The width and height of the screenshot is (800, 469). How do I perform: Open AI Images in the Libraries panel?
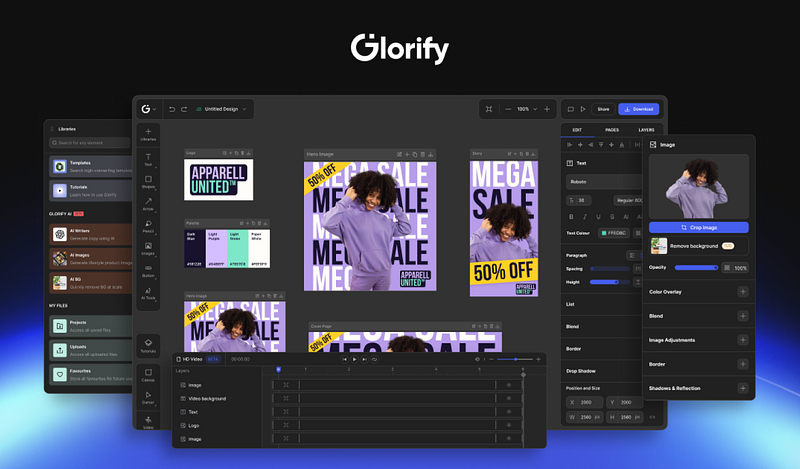pos(91,259)
